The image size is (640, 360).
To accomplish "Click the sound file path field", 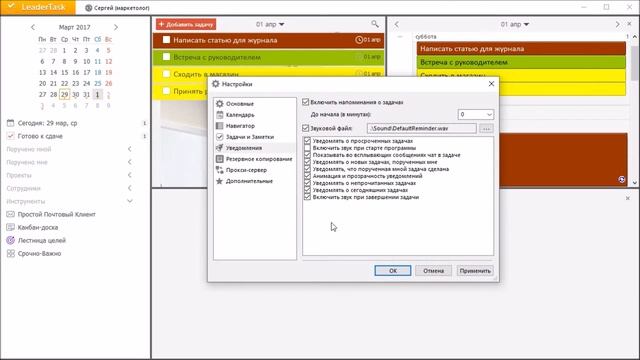I will pyautogui.click(x=422, y=128).
